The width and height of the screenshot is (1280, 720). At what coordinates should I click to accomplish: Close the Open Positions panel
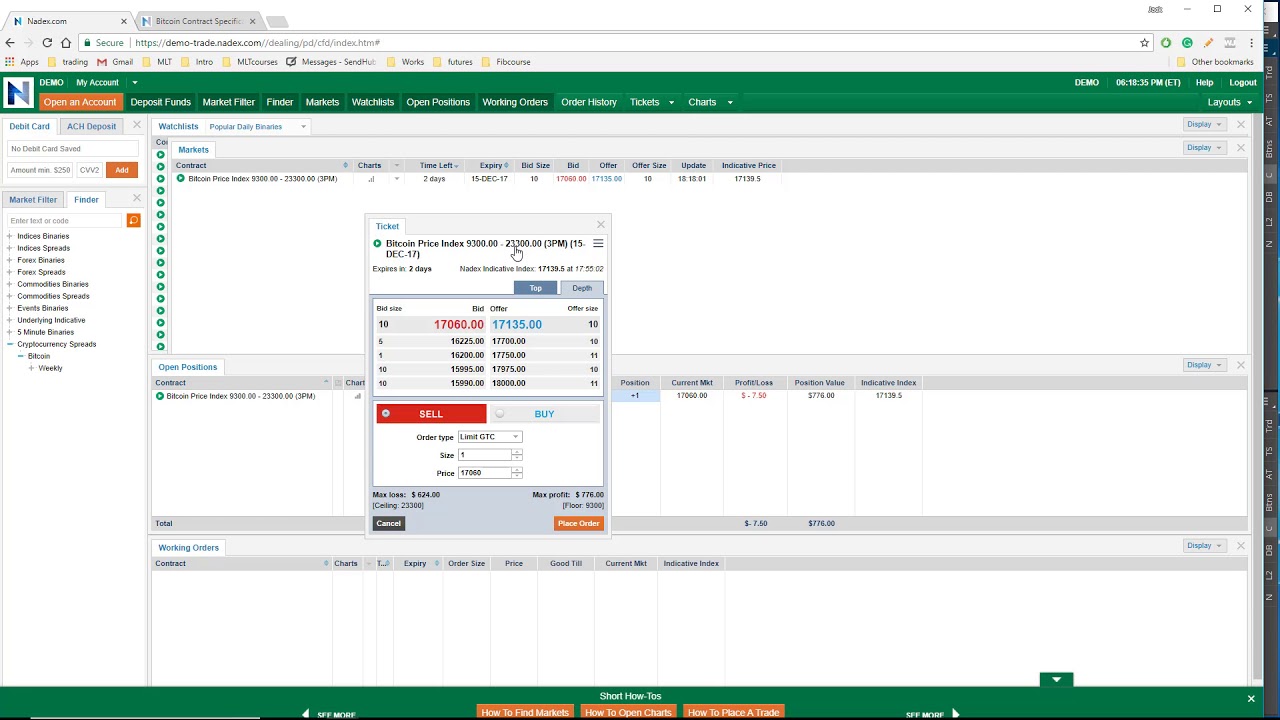tap(1241, 365)
